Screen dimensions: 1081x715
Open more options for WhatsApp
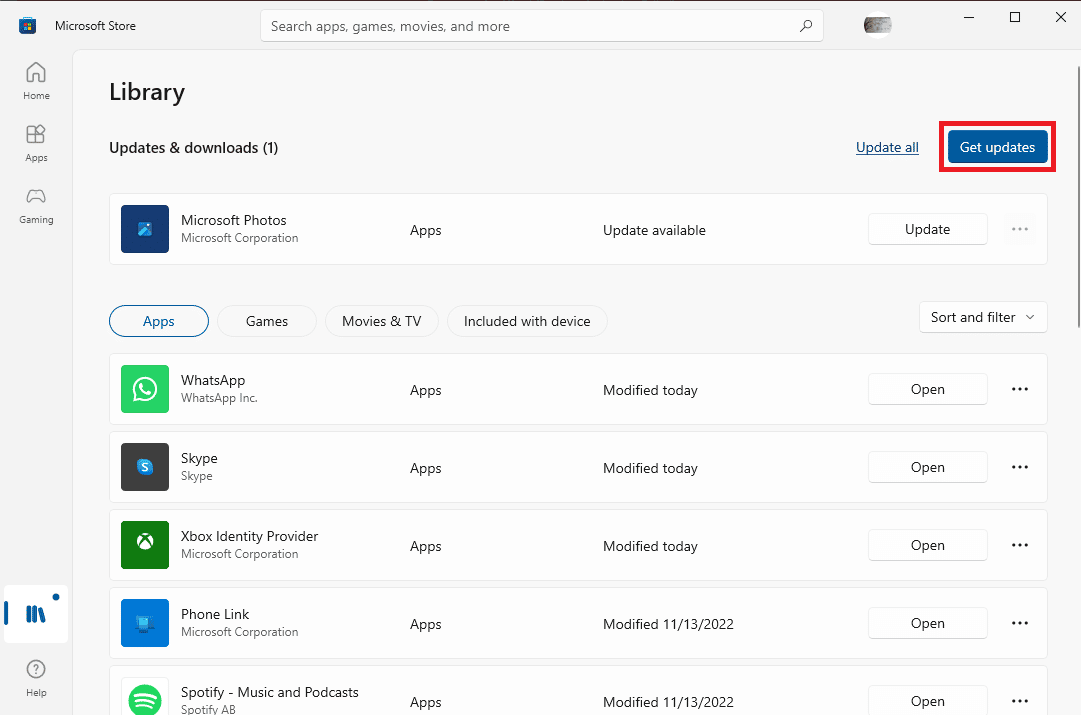coord(1020,389)
